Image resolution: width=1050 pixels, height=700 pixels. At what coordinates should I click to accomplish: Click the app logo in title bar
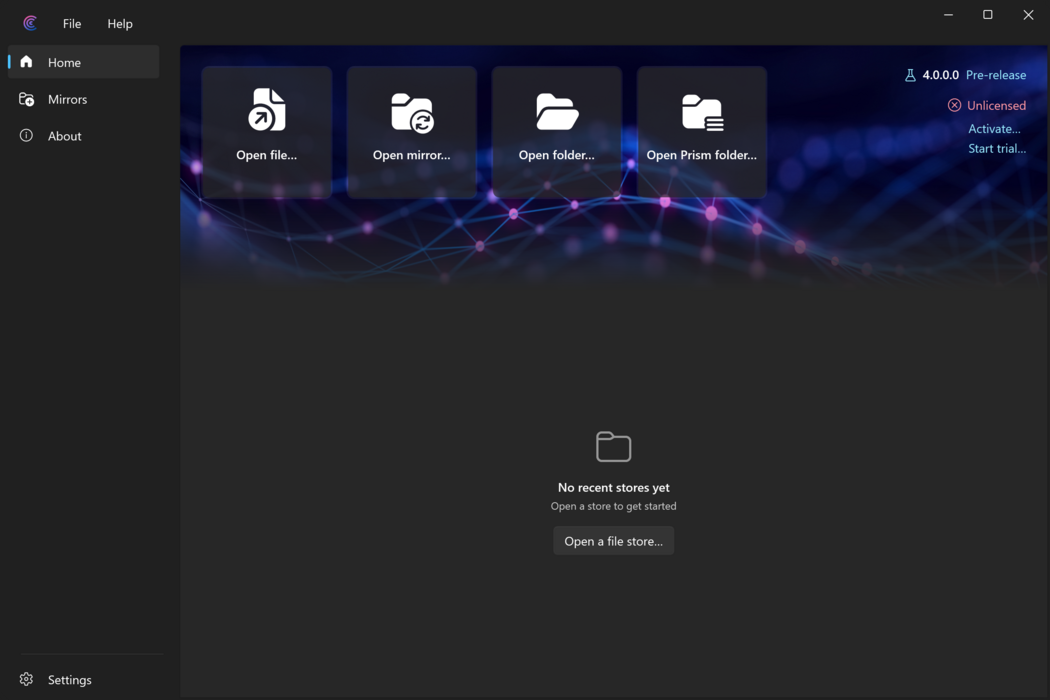[x=30, y=23]
